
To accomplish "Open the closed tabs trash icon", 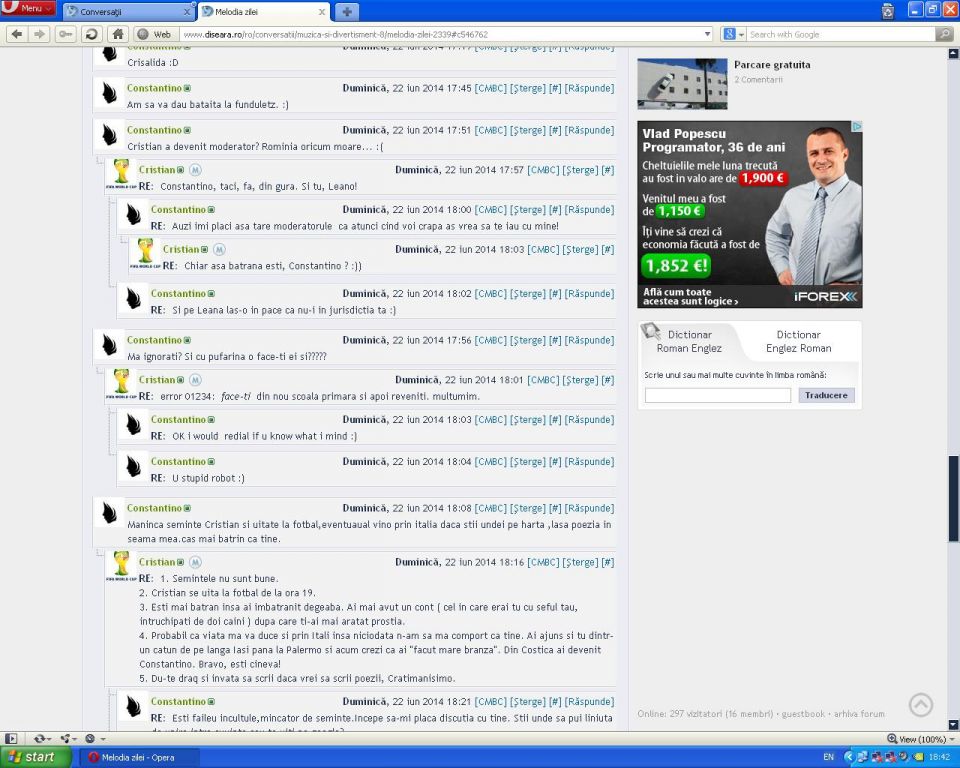I will [888, 10].
